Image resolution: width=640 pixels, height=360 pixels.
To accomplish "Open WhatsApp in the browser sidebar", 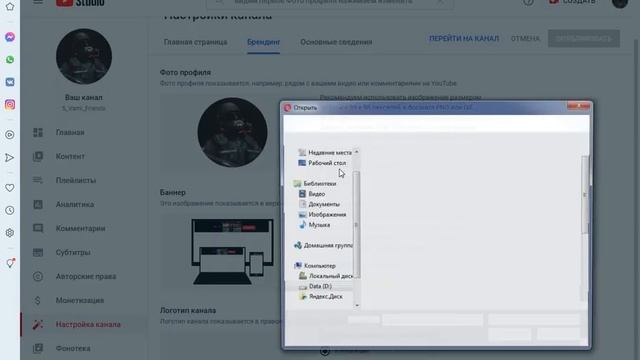I will tap(10, 60).
